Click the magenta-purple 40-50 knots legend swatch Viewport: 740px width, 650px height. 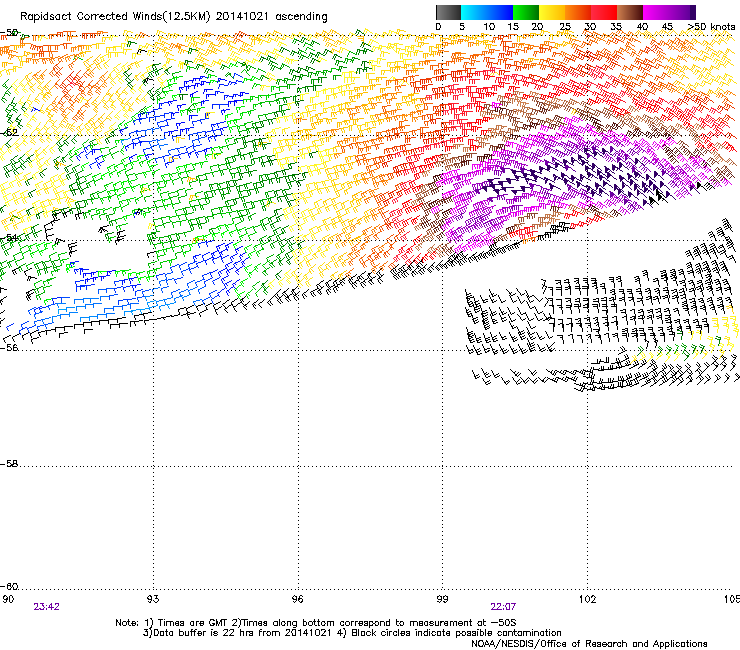pos(669,12)
